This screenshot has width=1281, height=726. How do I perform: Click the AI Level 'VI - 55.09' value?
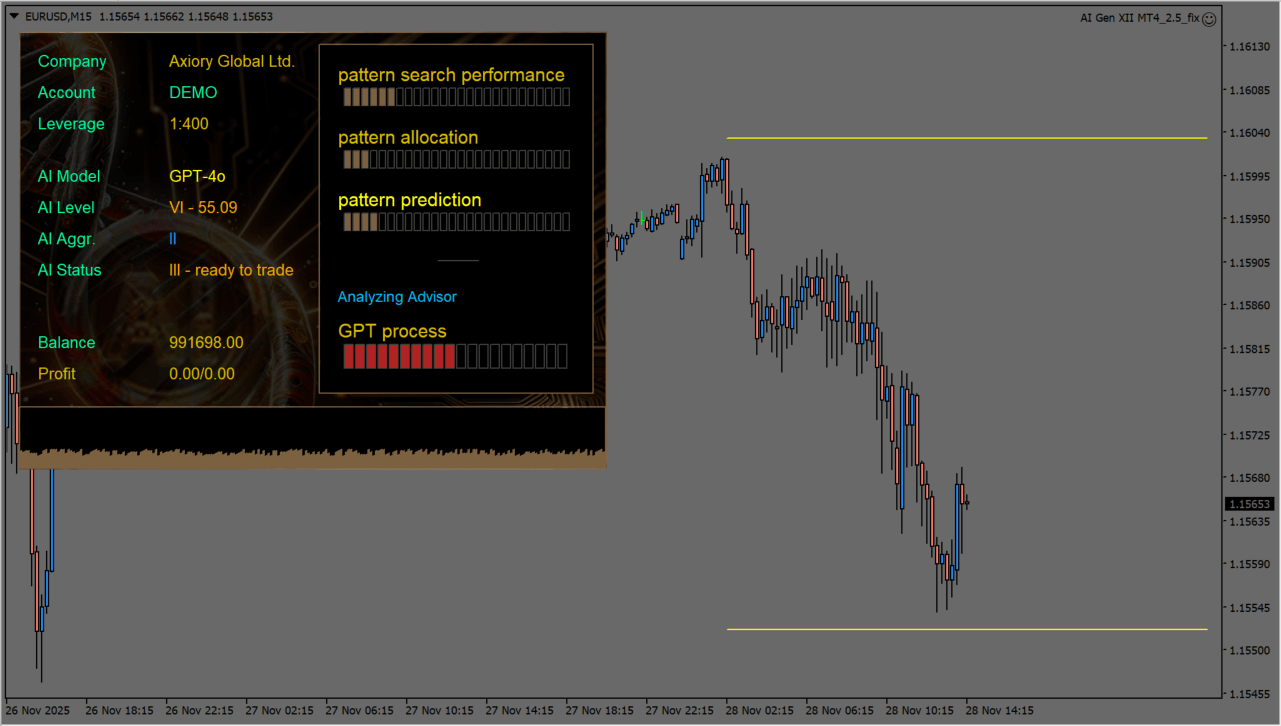203,208
